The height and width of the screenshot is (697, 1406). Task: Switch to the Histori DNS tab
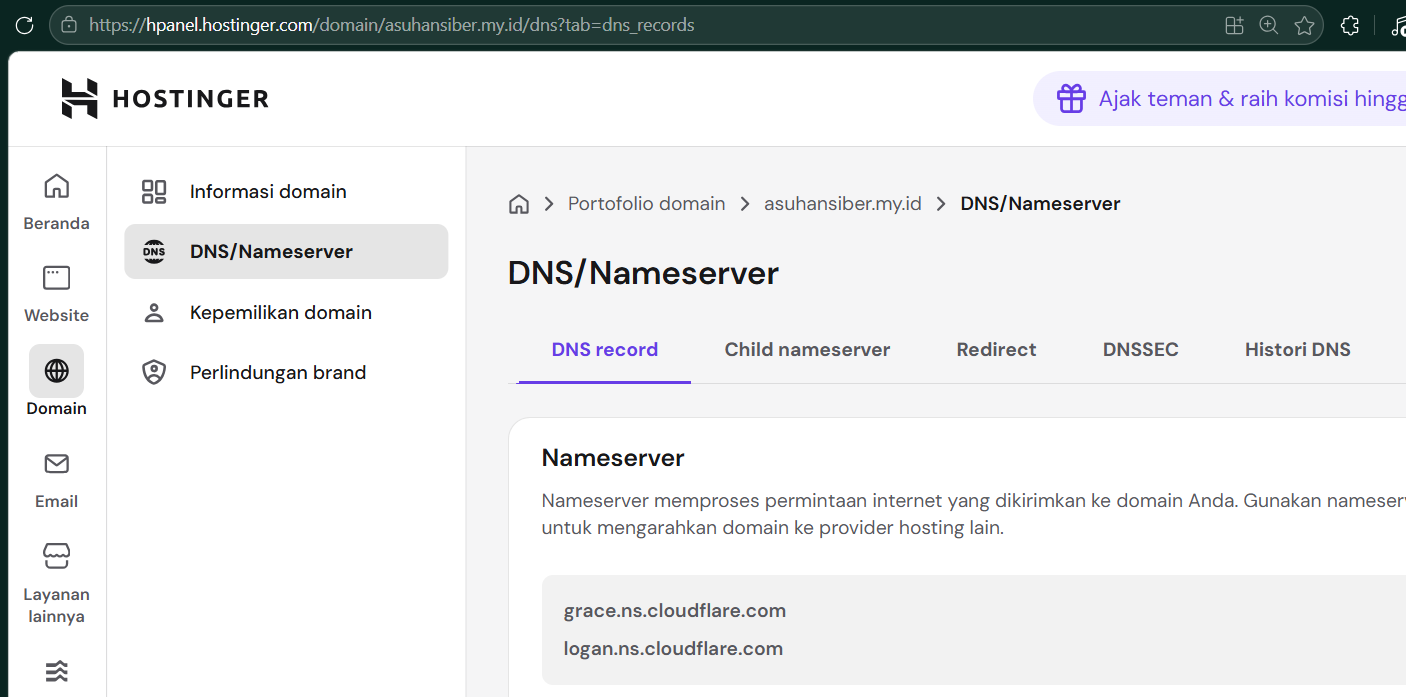coord(1297,350)
